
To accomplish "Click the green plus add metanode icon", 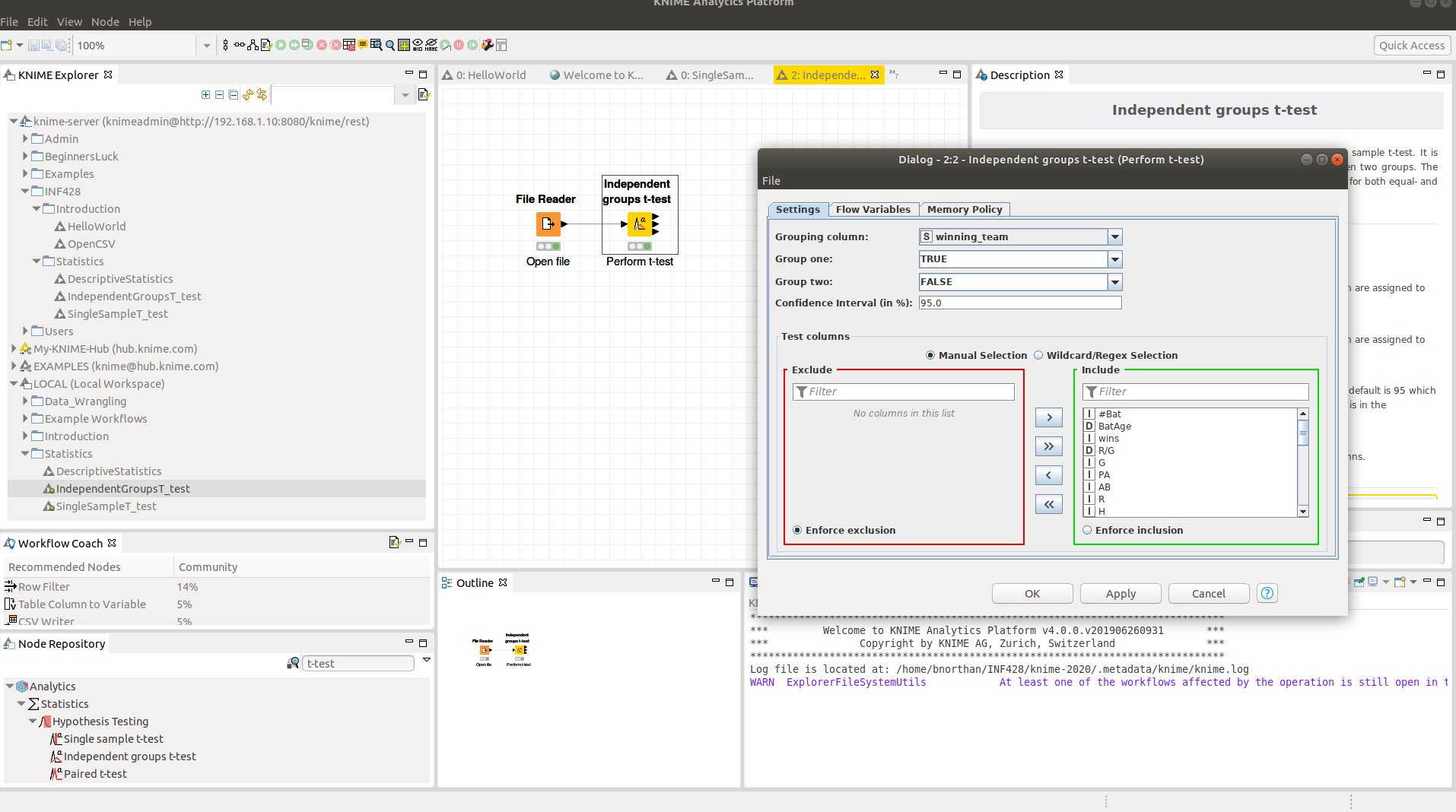I will [x=404, y=46].
